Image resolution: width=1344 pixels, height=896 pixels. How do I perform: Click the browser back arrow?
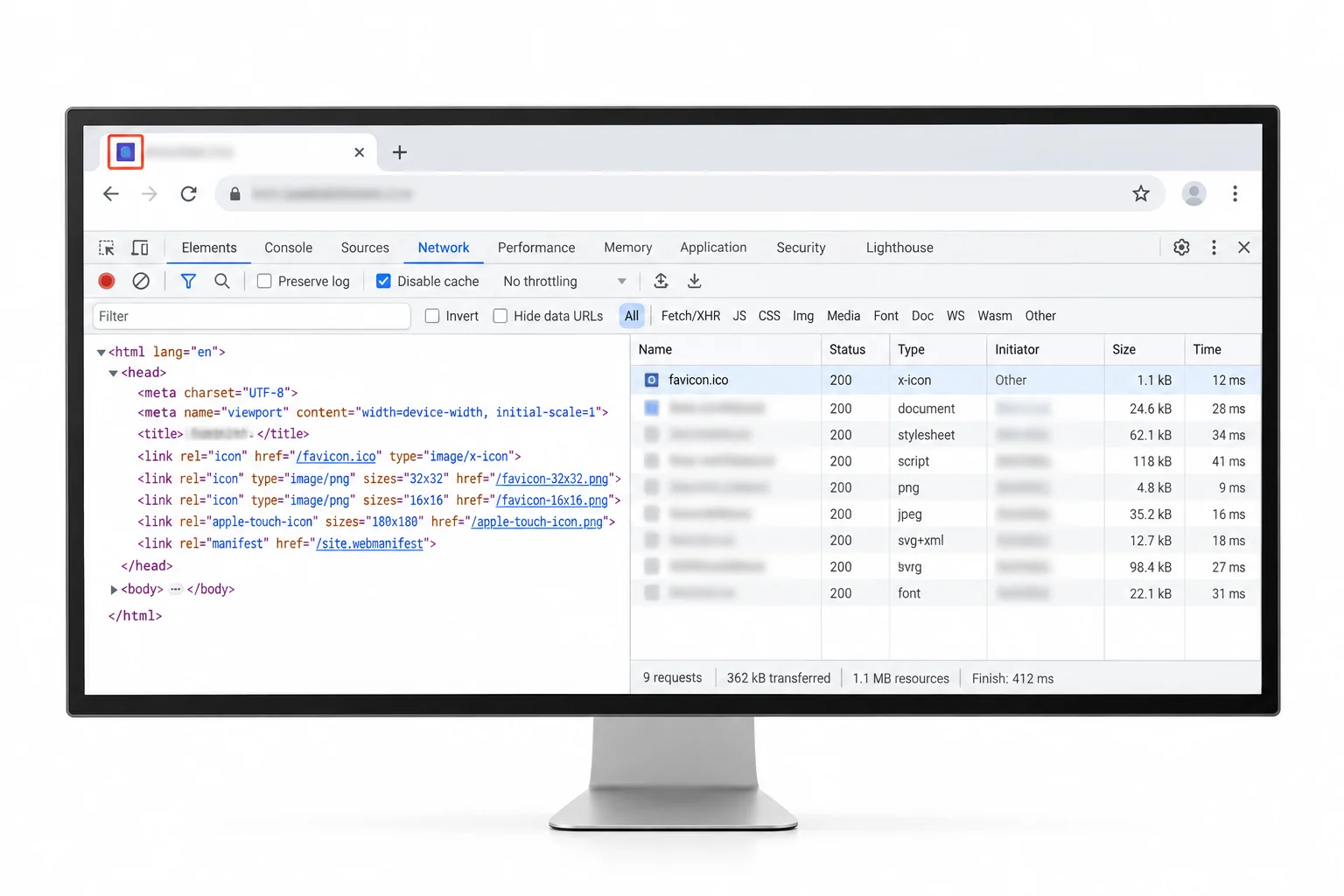[x=111, y=193]
